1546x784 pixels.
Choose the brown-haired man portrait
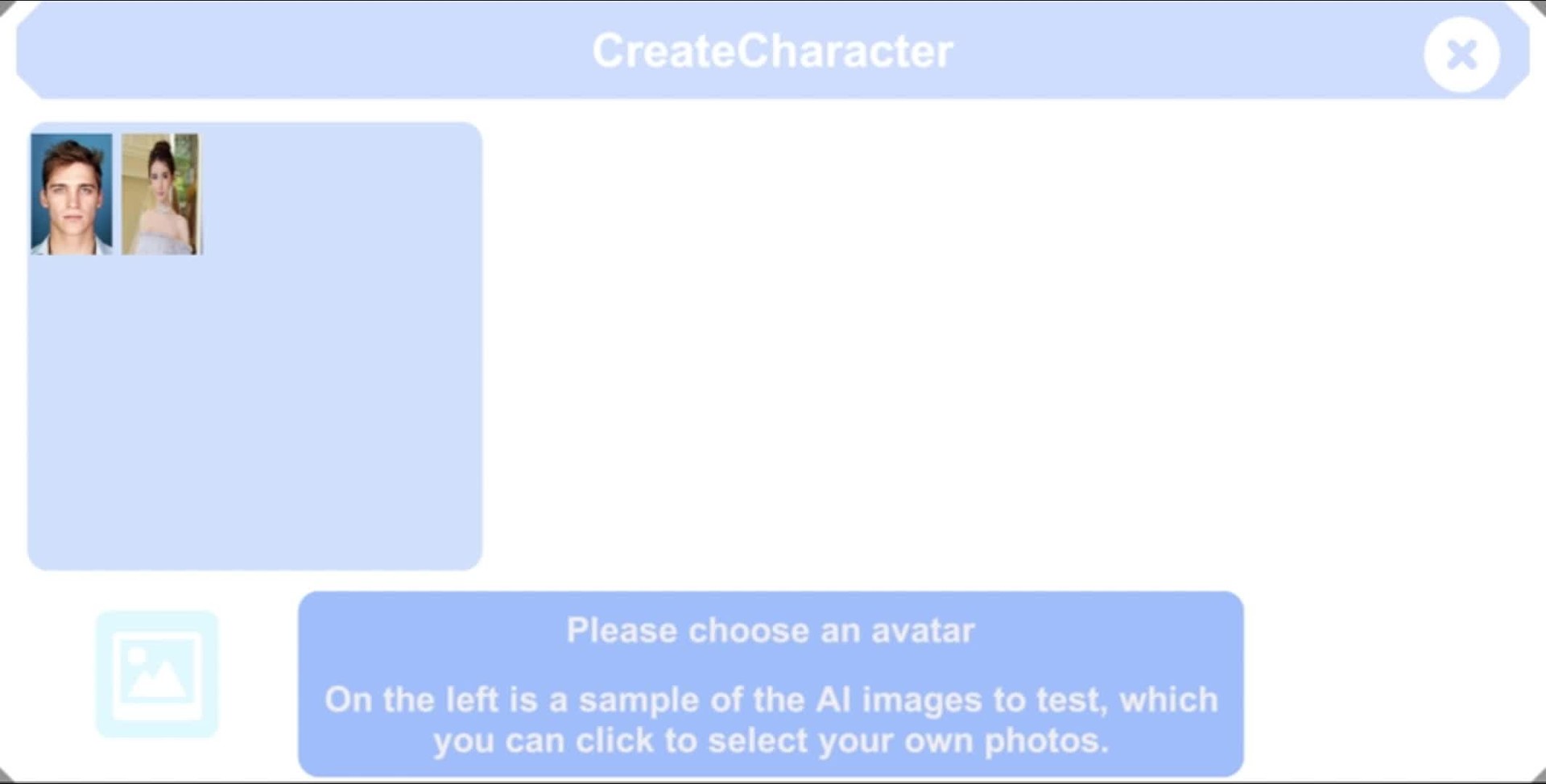click(x=72, y=194)
